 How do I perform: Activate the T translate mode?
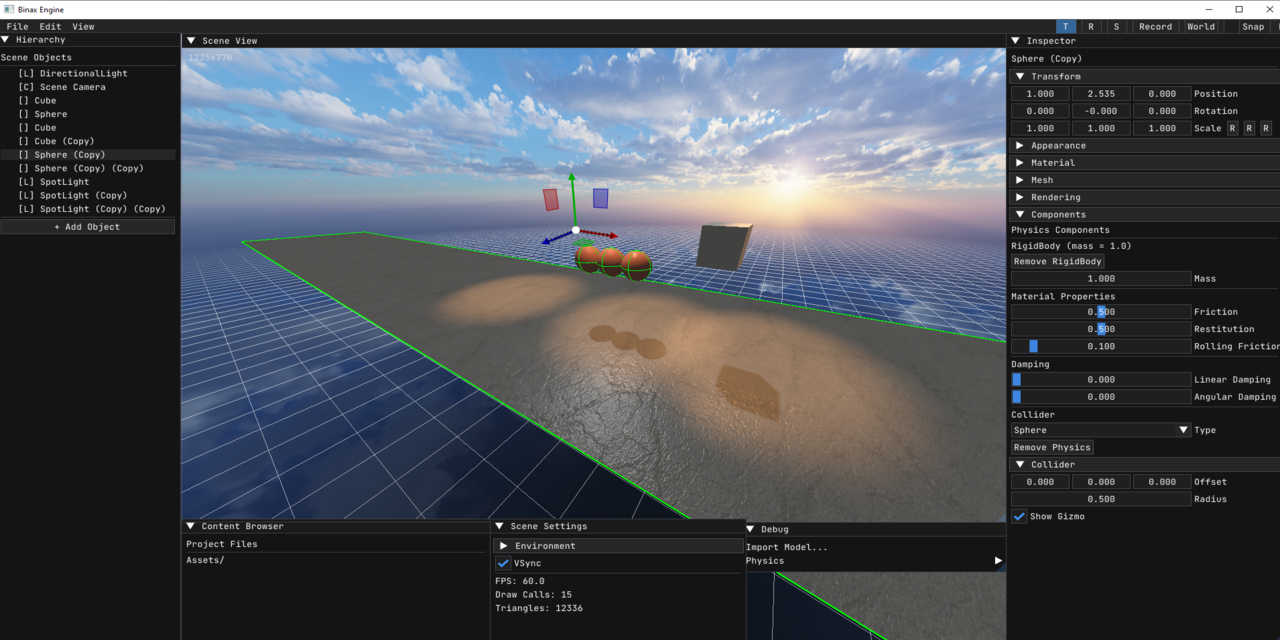pyautogui.click(x=1066, y=27)
